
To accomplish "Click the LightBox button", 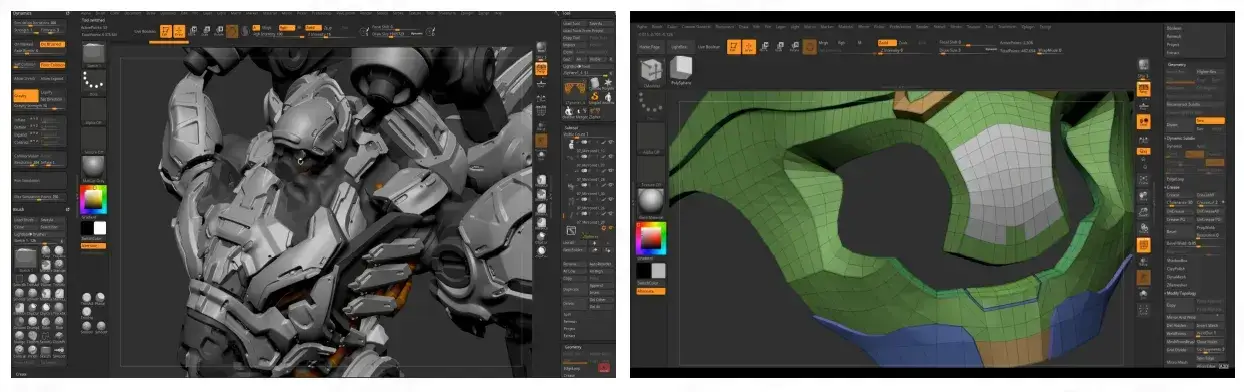I will click(x=680, y=46).
